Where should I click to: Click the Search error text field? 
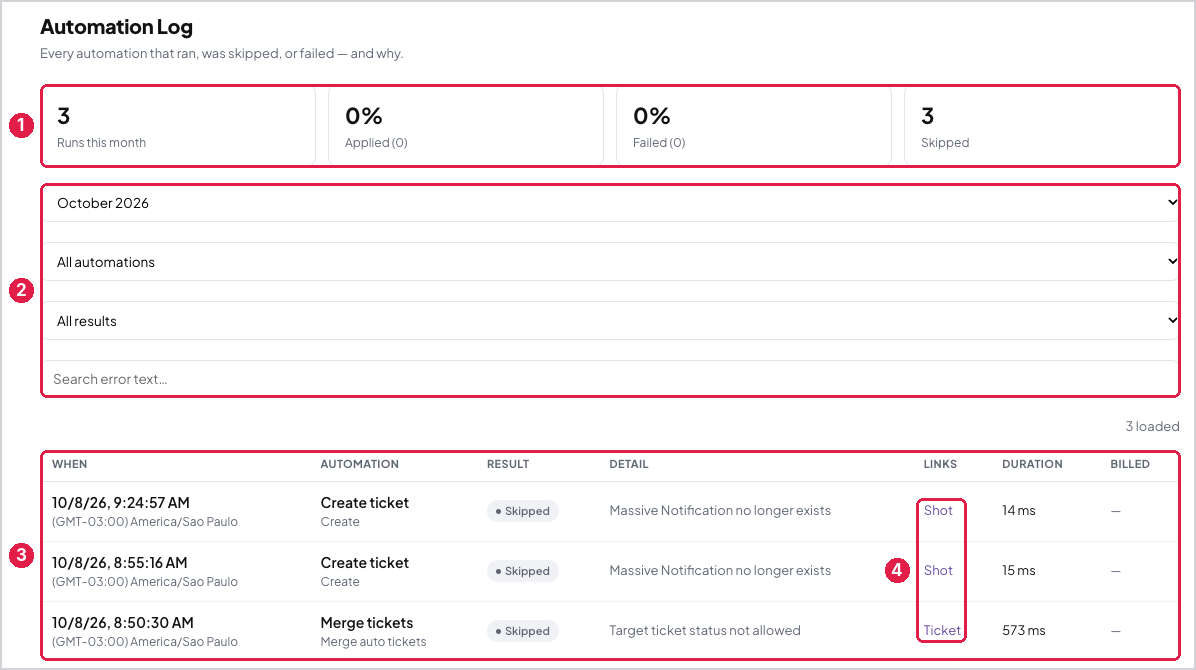[x=610, y=378]
